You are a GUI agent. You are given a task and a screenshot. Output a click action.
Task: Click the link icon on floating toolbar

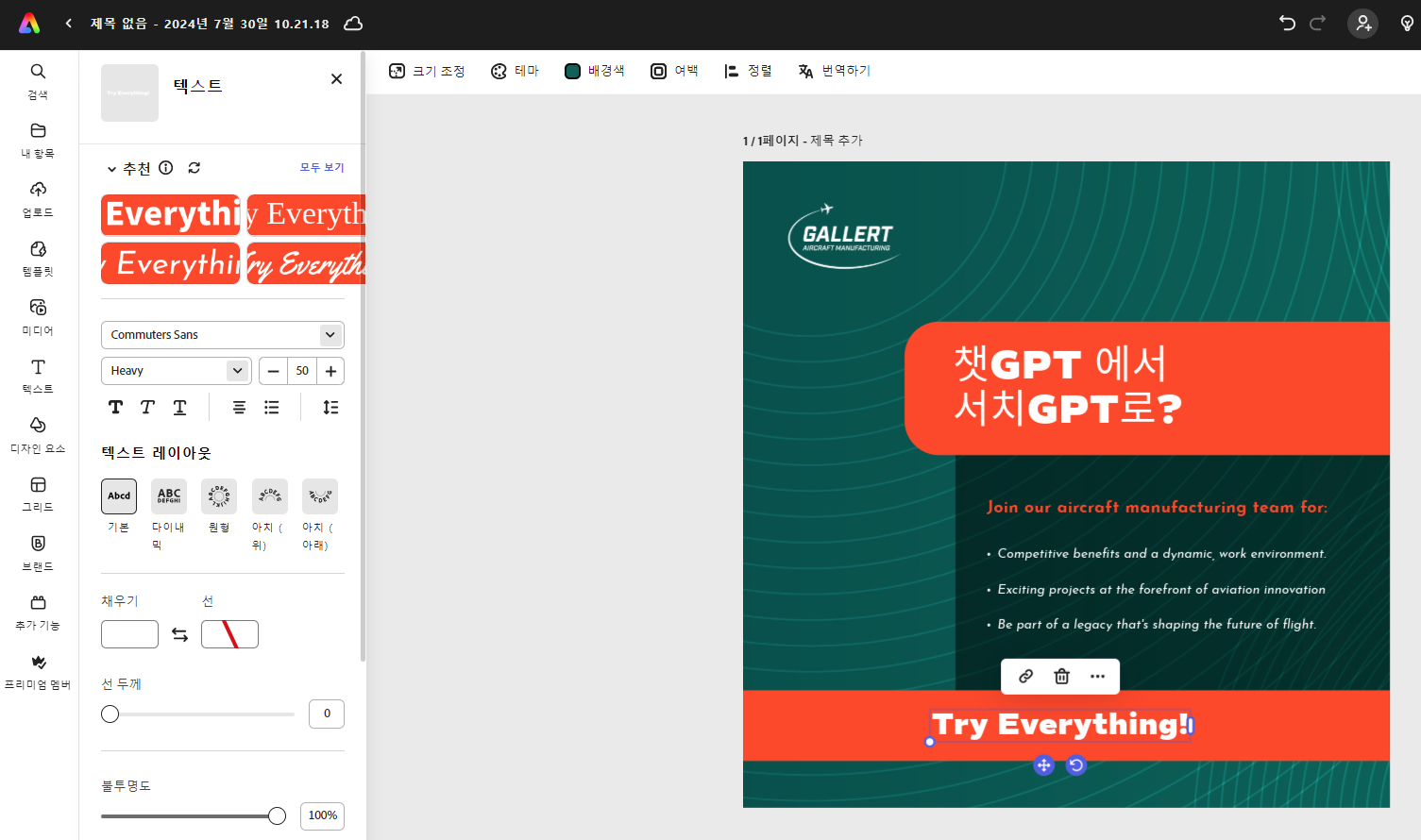(x=1025, y=676)
